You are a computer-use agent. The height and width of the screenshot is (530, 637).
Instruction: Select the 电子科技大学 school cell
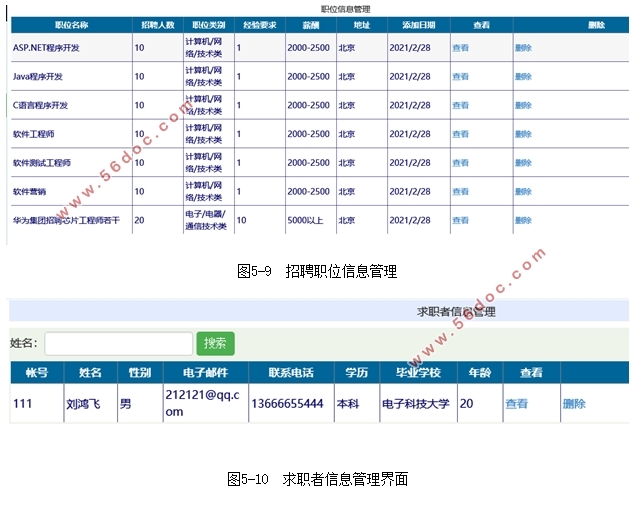tap(418, 404)
